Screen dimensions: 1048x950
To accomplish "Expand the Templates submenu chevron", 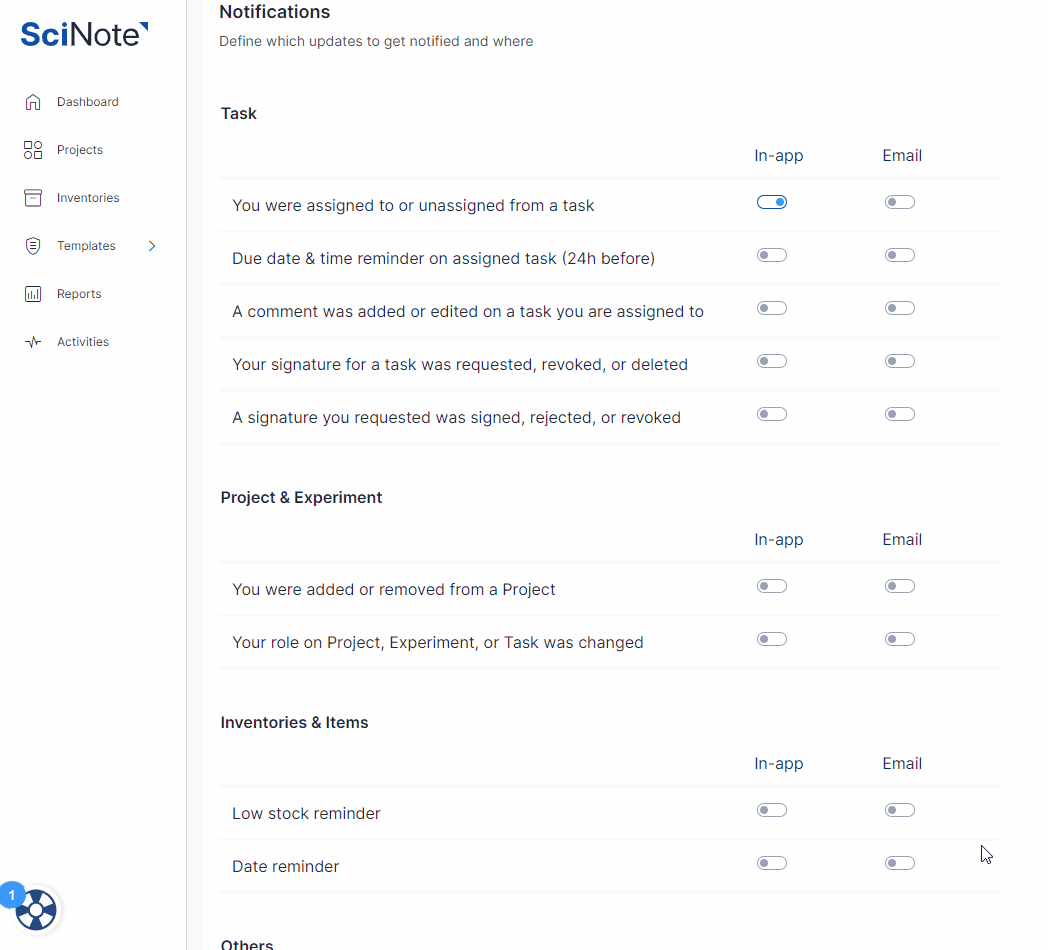I will 152,246.
